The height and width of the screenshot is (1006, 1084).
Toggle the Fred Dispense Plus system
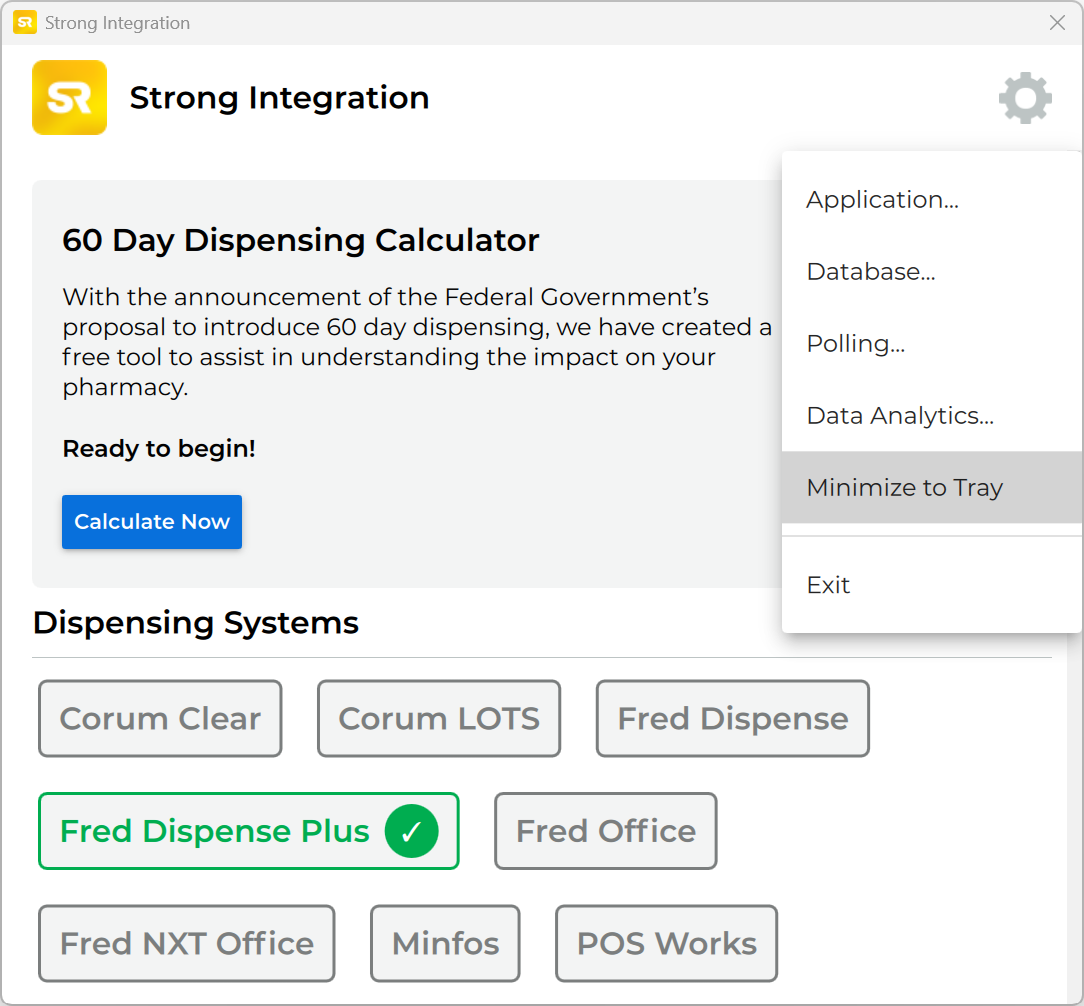pos(249,831)
